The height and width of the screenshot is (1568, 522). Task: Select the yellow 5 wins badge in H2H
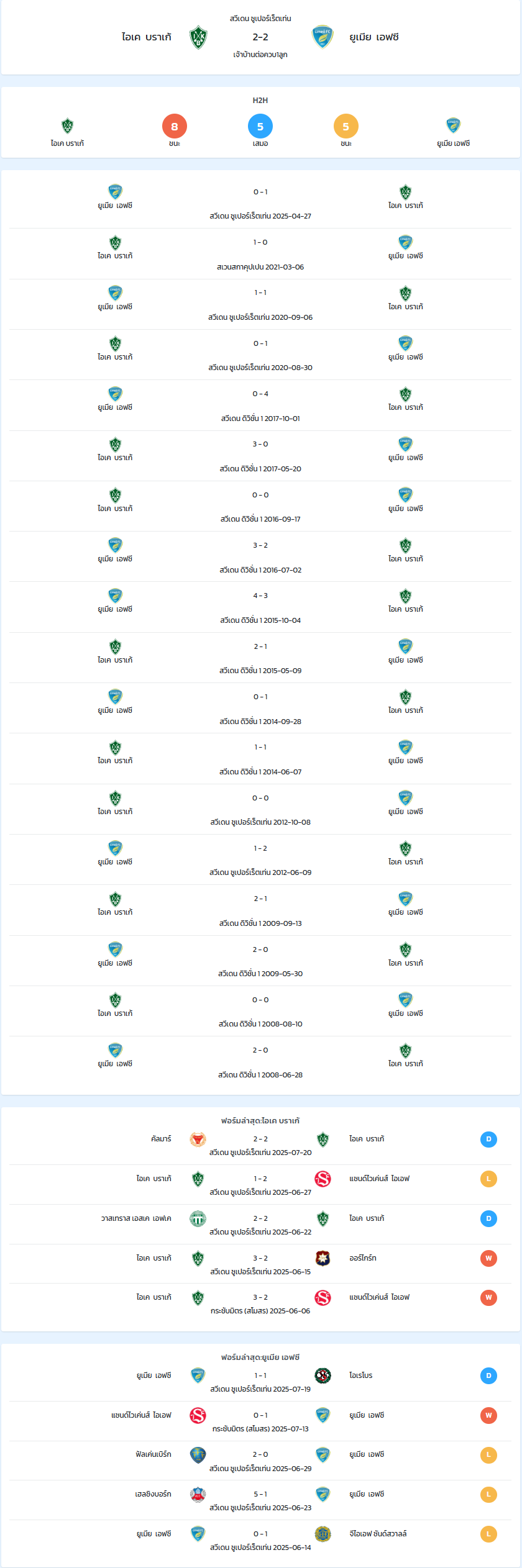point(346,127)
